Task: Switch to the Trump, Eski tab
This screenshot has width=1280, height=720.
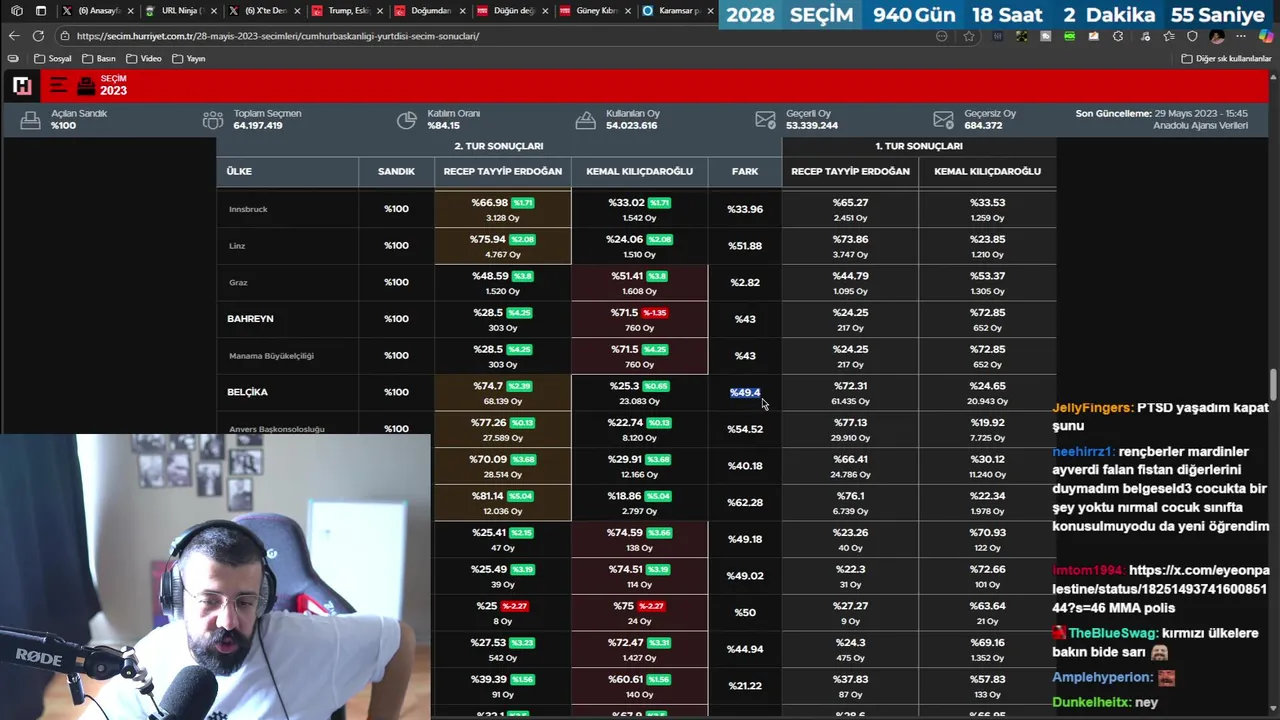Action: point(347,11)
